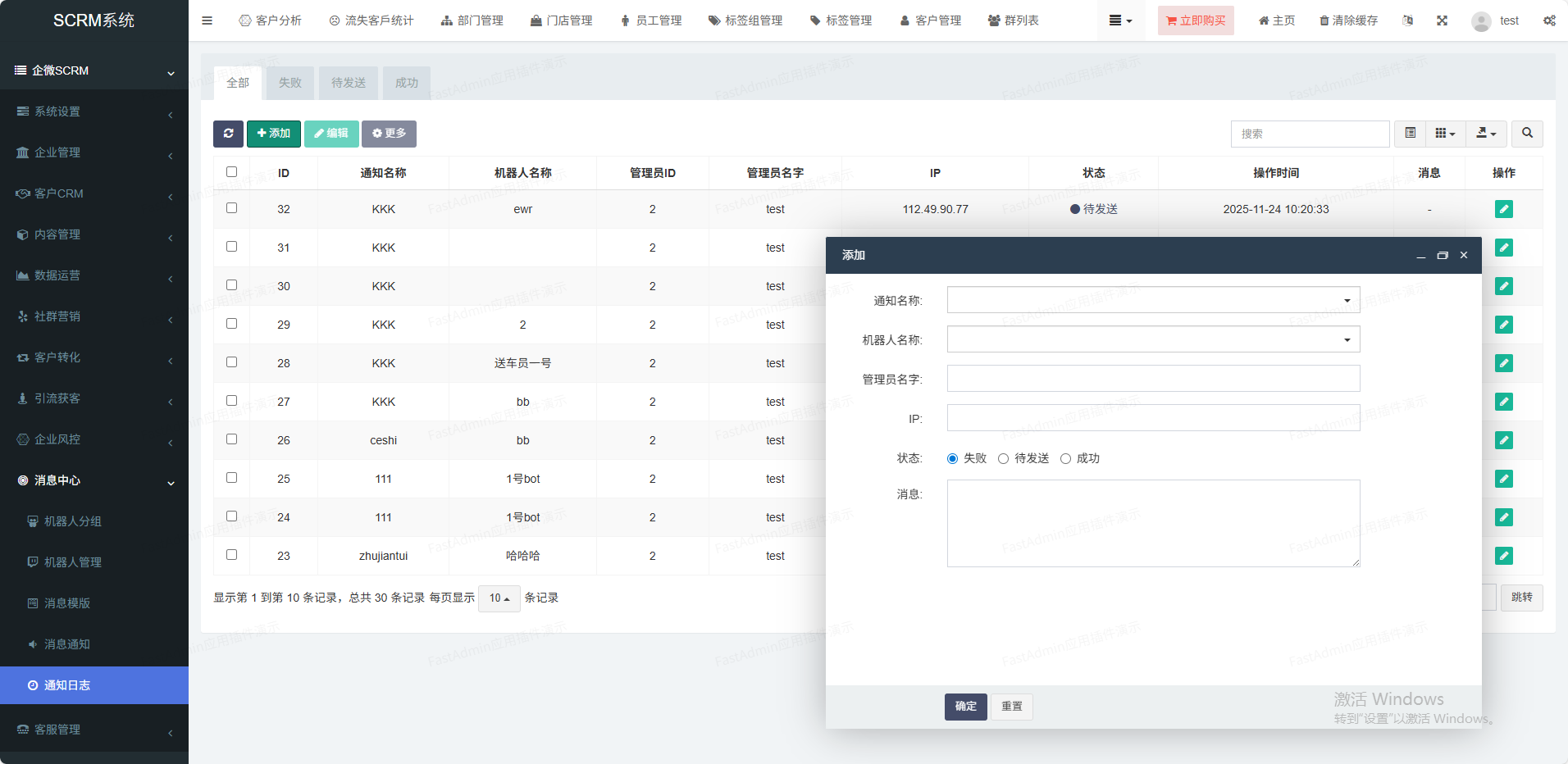Image resolution: width=1568 pixels, height=764 pixels.
Task: Open the 机器人名称 dropdown in the dialog
Action: (x=1153, y=339)
